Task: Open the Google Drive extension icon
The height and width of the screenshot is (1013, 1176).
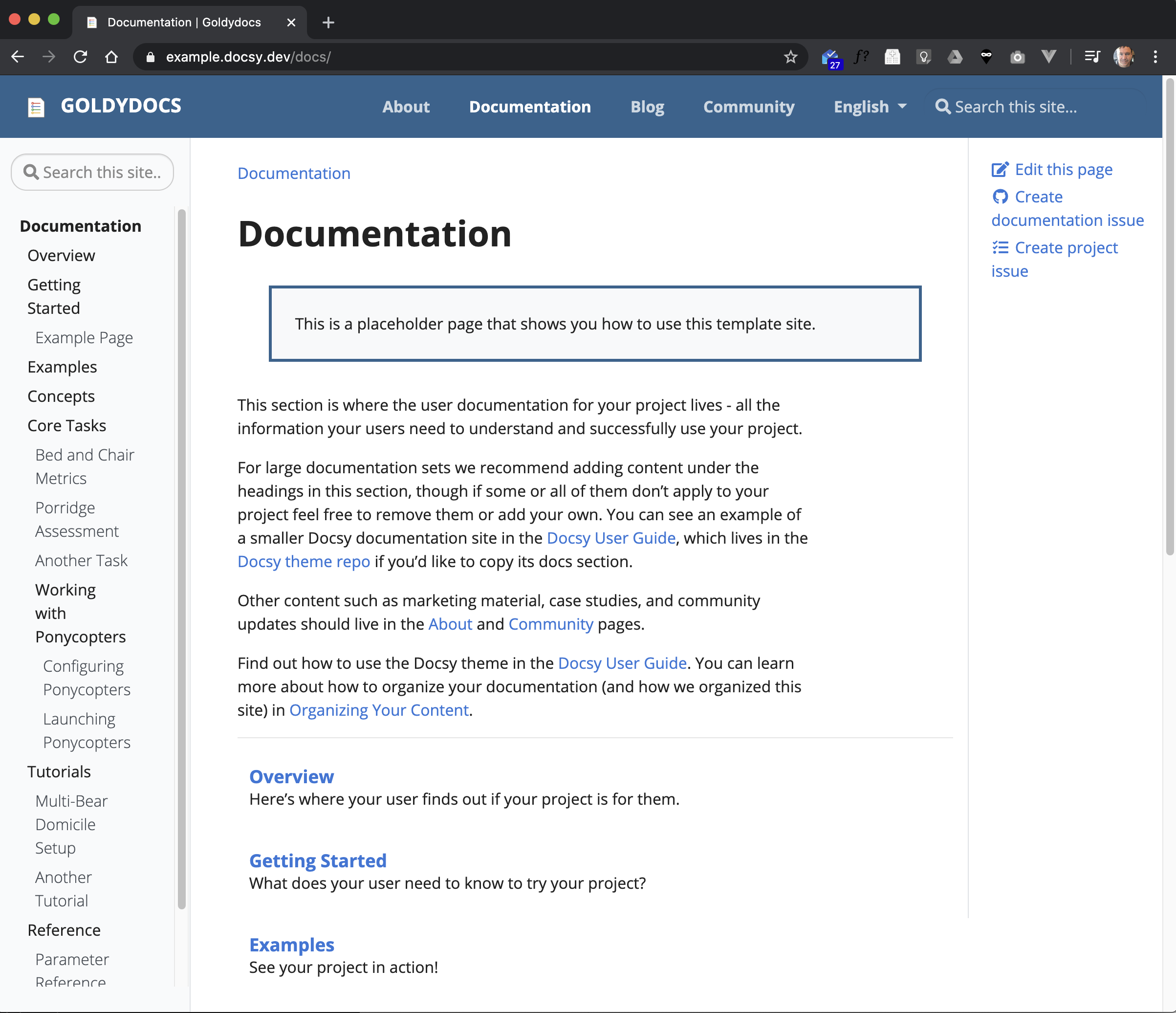Action: click(x=956, y=57)
